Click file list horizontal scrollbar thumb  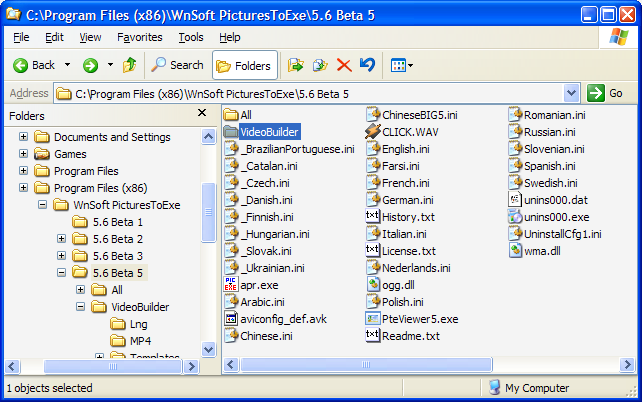(366, 364)
